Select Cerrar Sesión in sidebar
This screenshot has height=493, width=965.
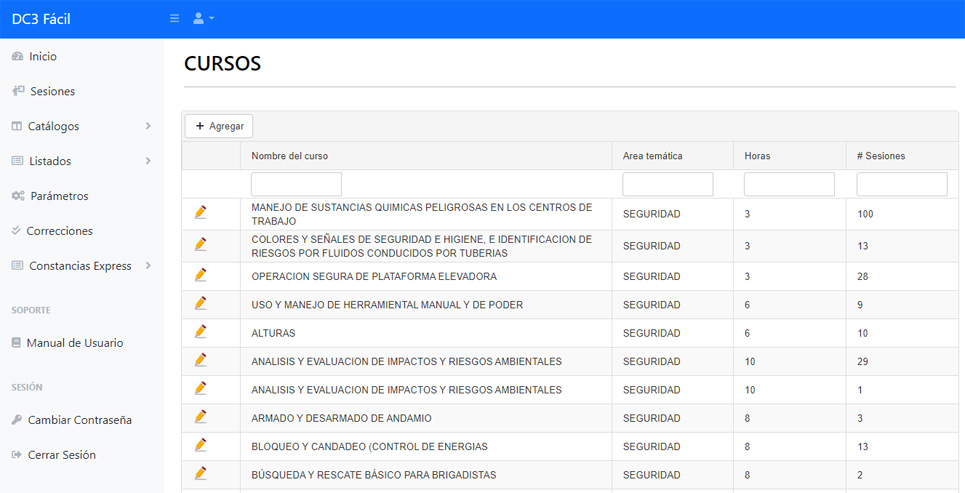click(61, 455)
